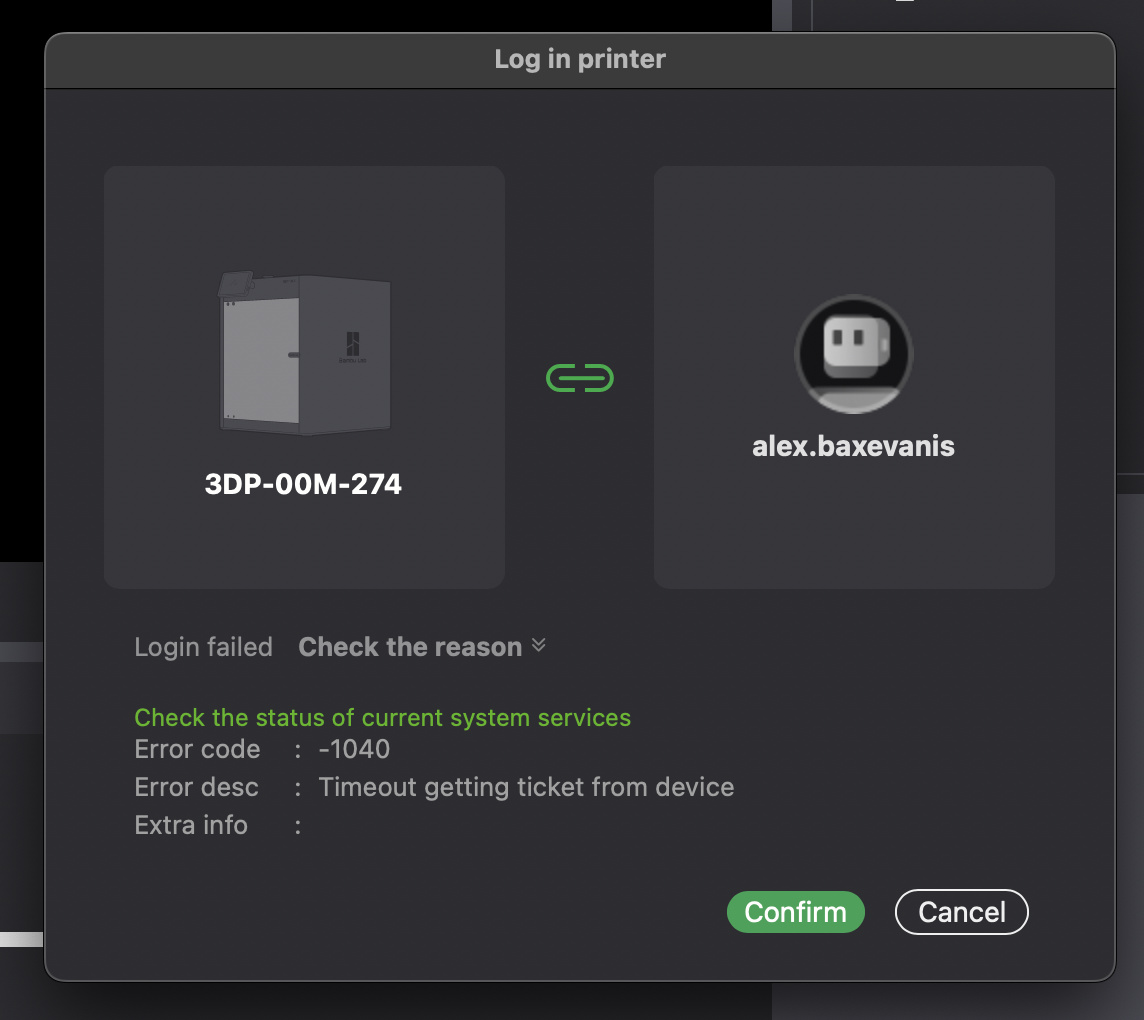Click the username alex.baxevanis

pos(853,446)
